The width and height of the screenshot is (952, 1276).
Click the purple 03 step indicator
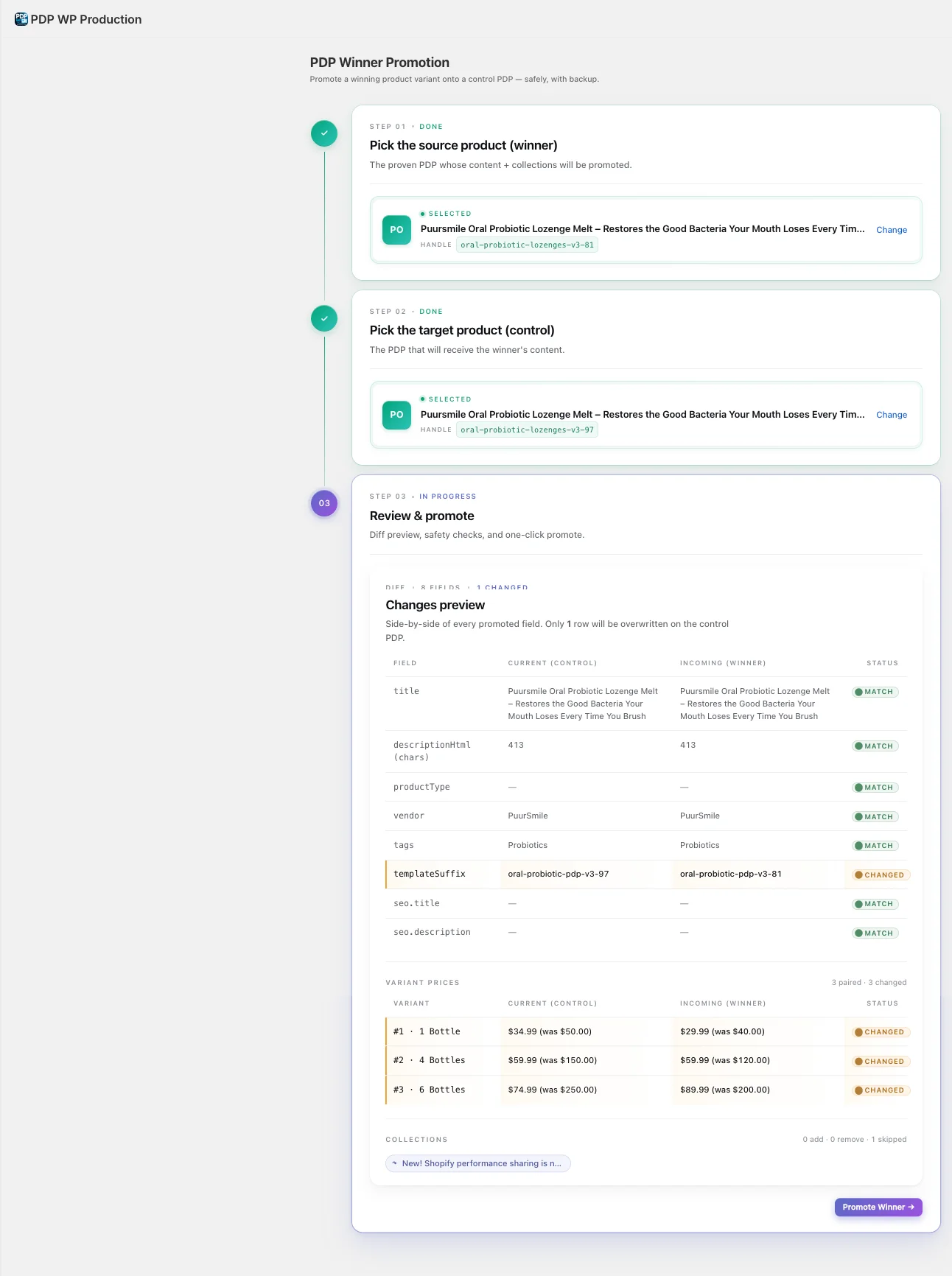[324, 503]
